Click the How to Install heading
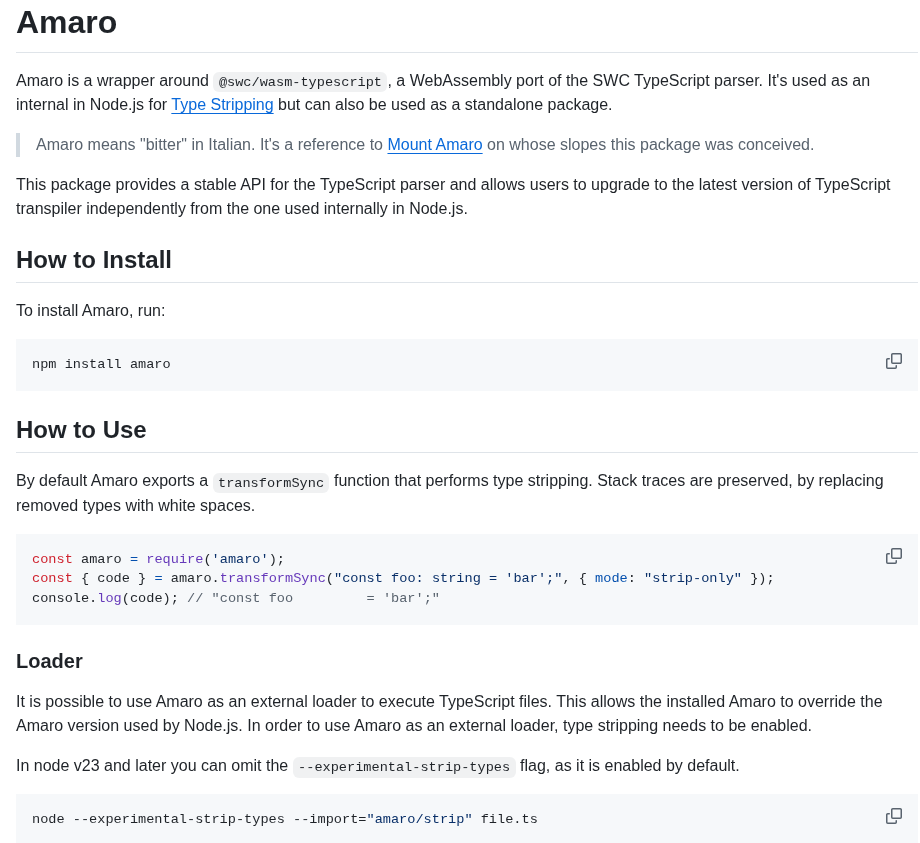The height and width of the screenshot is (843, 920). click(x=94, y=260)
